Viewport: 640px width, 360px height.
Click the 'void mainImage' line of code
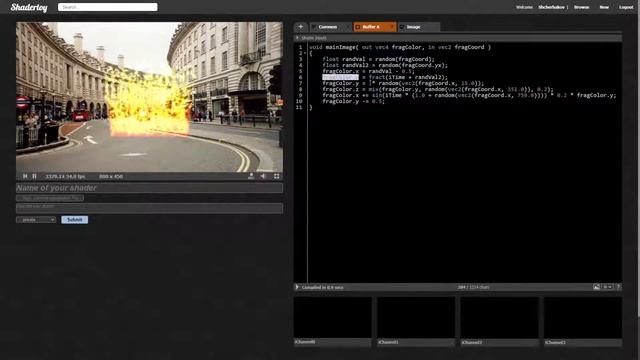tap(400, 47)
